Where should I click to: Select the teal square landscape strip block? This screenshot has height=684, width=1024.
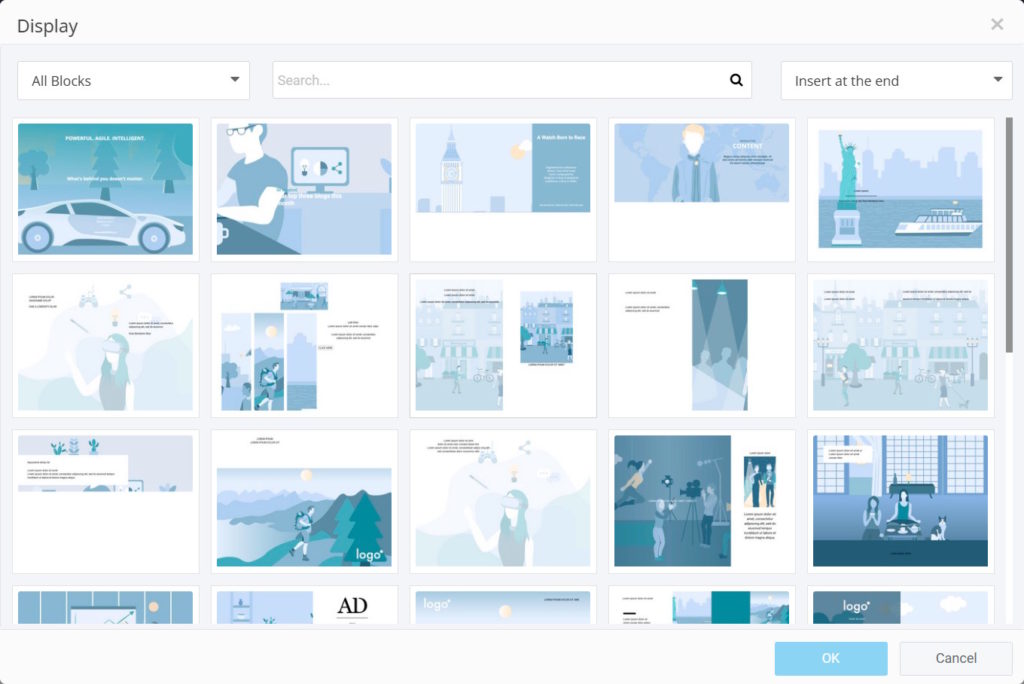702,606
